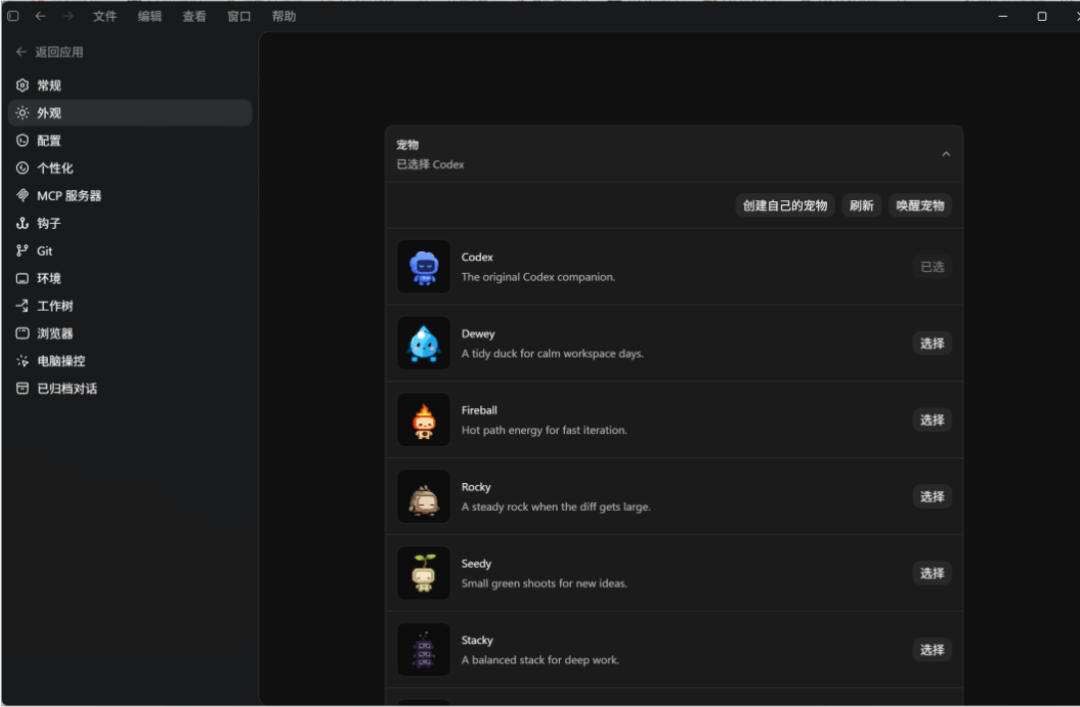1080x707 pixels.
Task: Click the 工作树 icon in sidebar
Action: 23,306
